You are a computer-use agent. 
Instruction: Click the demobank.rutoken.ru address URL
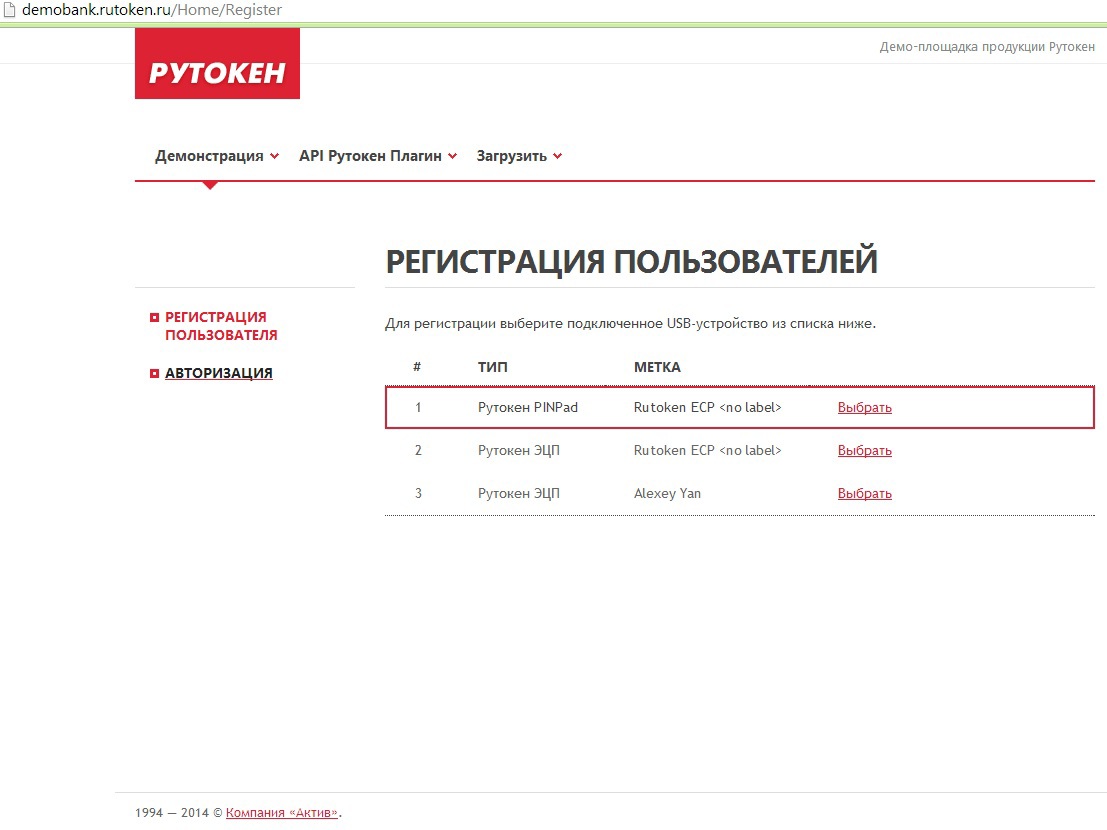pyautogui.click(x=152, y=10)
